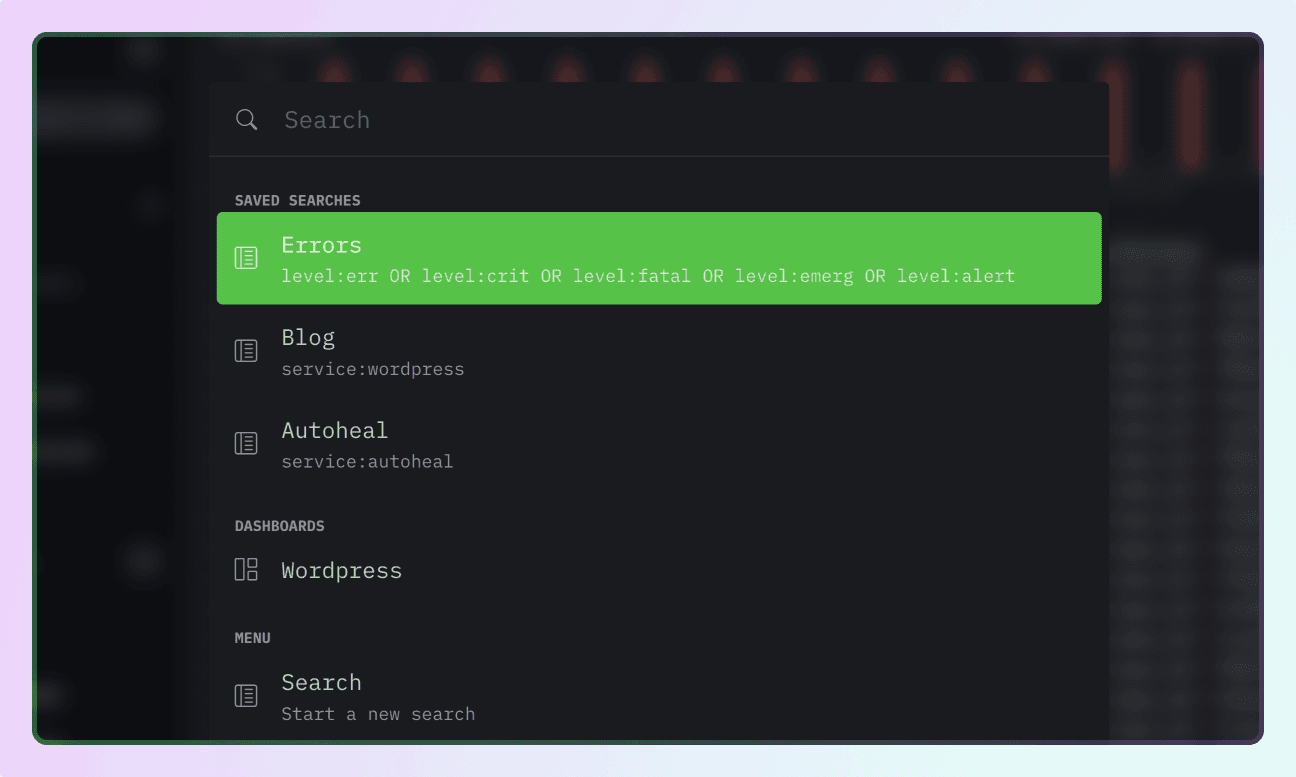Click the SAVED SEARCHES section header
1296x777 pixels.
click(297, 200)
